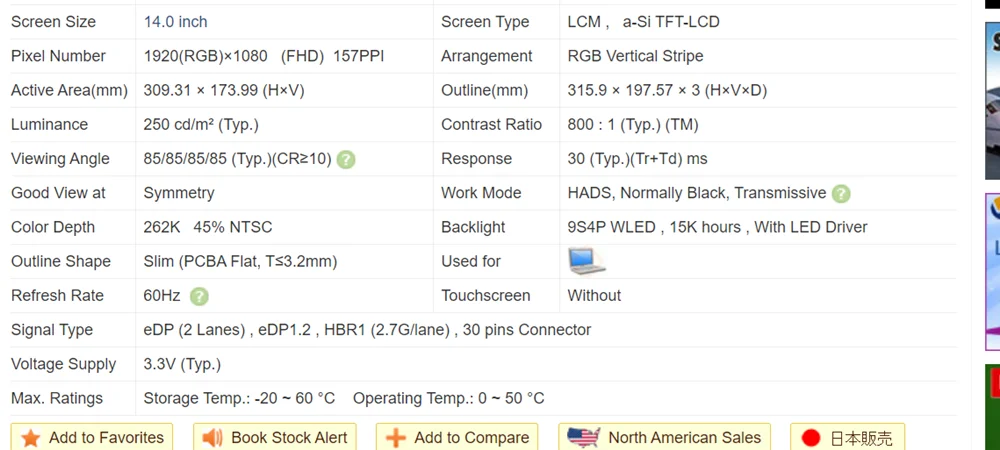
Task: Click the star icon for favorites
Action: [31, 438]
